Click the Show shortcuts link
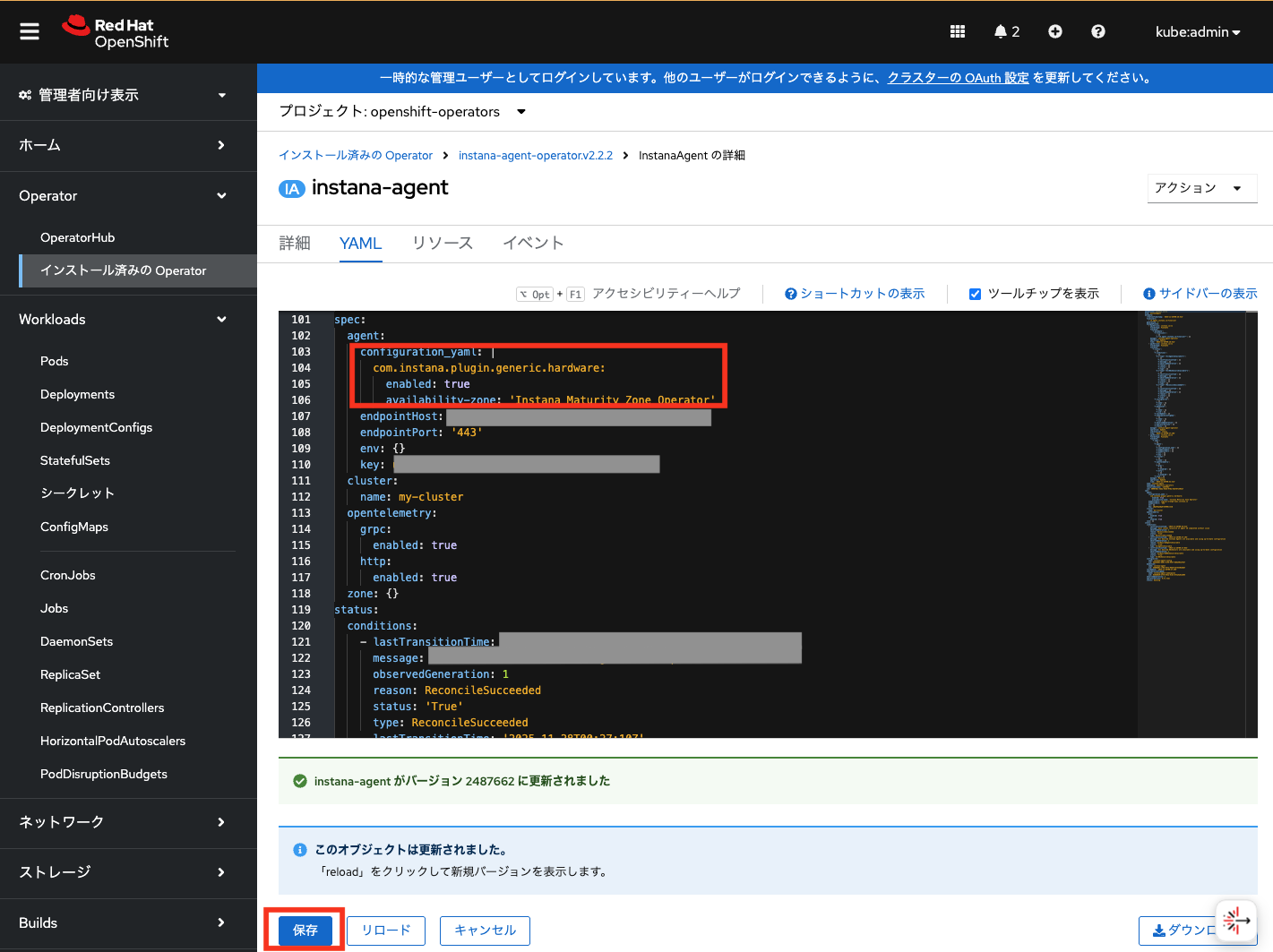Screen dimensions: 1273x952 coord(855,294)
